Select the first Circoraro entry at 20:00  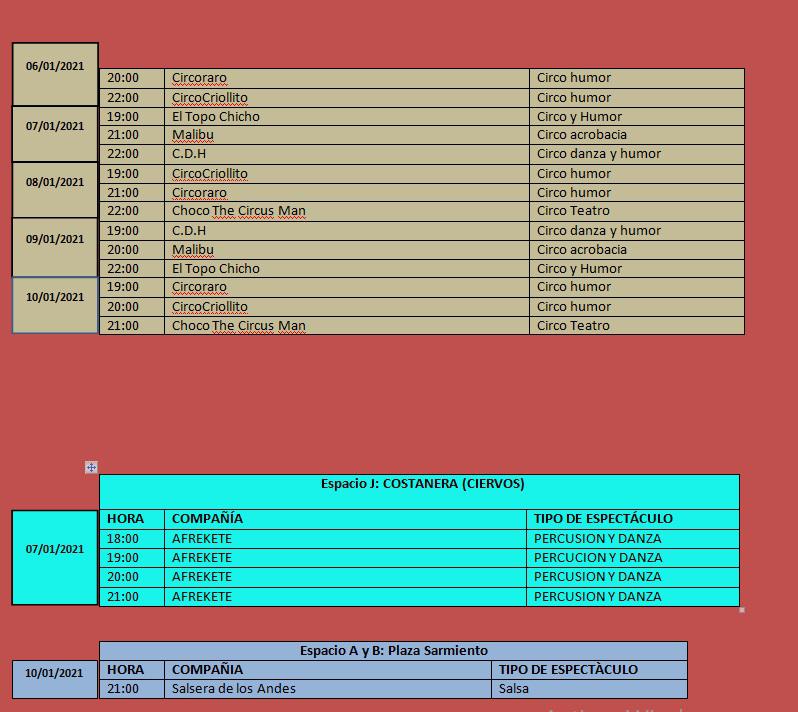click(x=199, y=77)
